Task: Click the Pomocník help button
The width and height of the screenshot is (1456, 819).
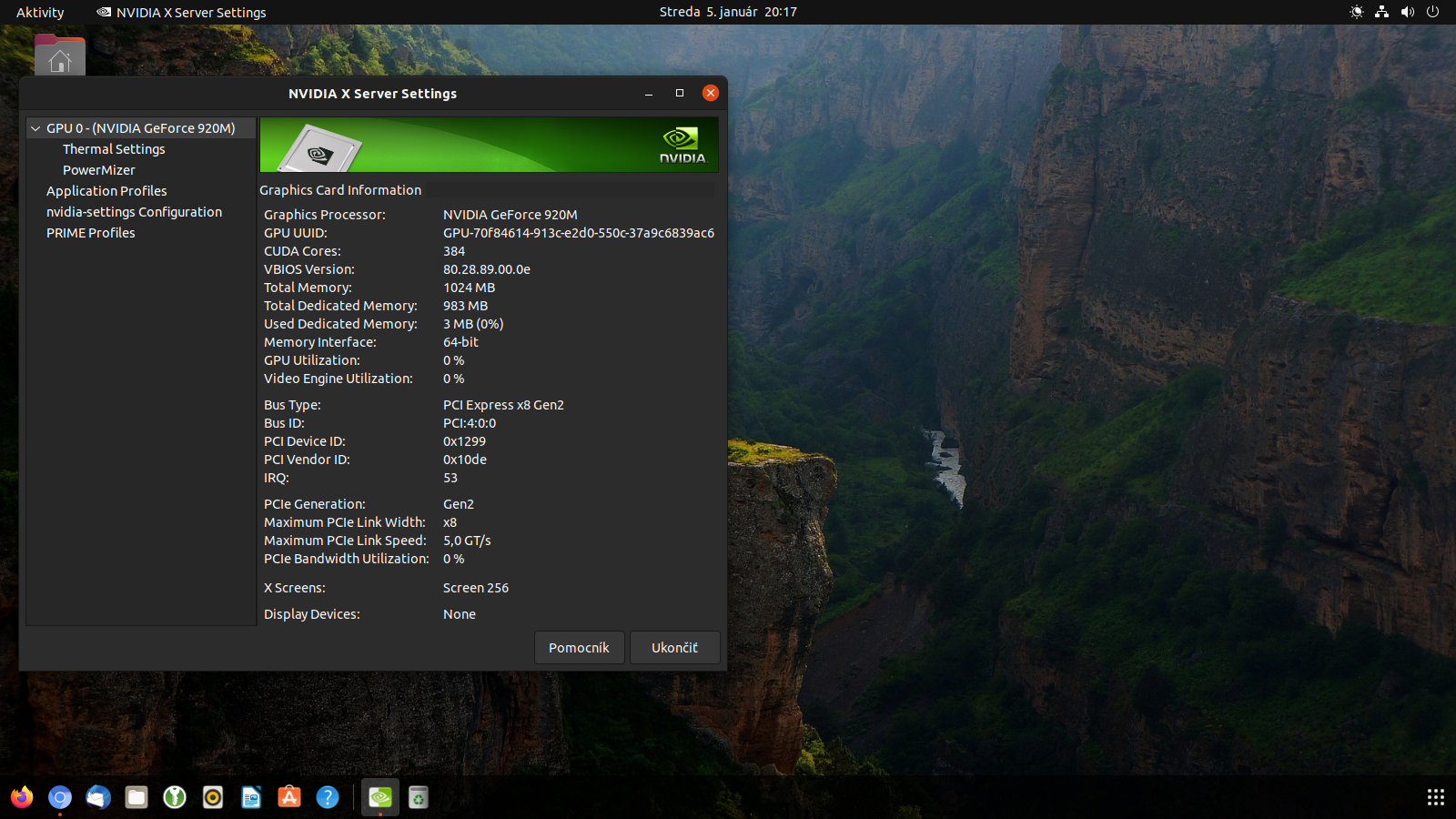Action: pyautogui.click(x=579, y=648)
